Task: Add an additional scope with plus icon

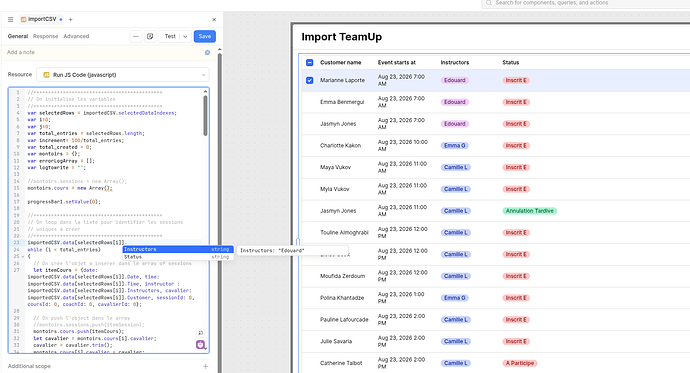Action: tap(206, 366)
